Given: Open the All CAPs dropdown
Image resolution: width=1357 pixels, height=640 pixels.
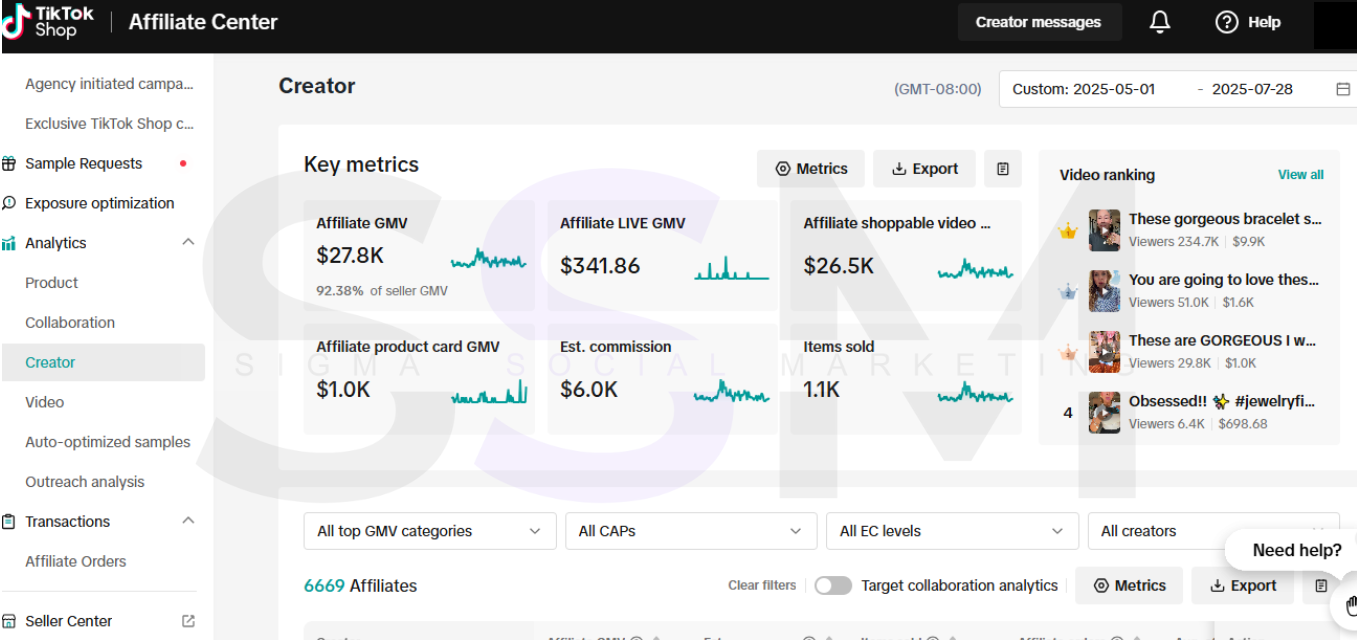Looking at the screenshot, I should [x=691, y=531].
